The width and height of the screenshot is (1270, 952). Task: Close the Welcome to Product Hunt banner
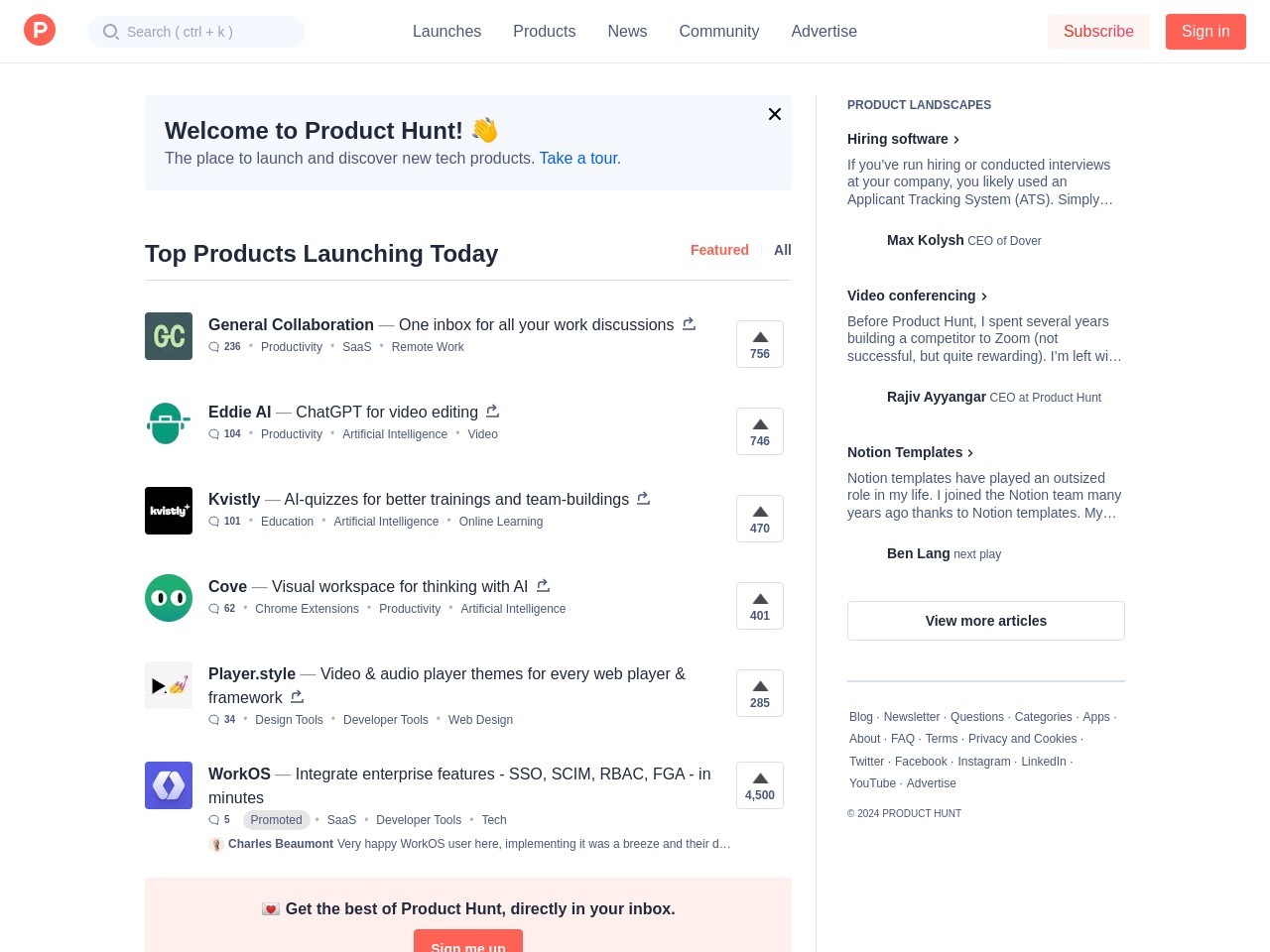(x=775, y=114)
